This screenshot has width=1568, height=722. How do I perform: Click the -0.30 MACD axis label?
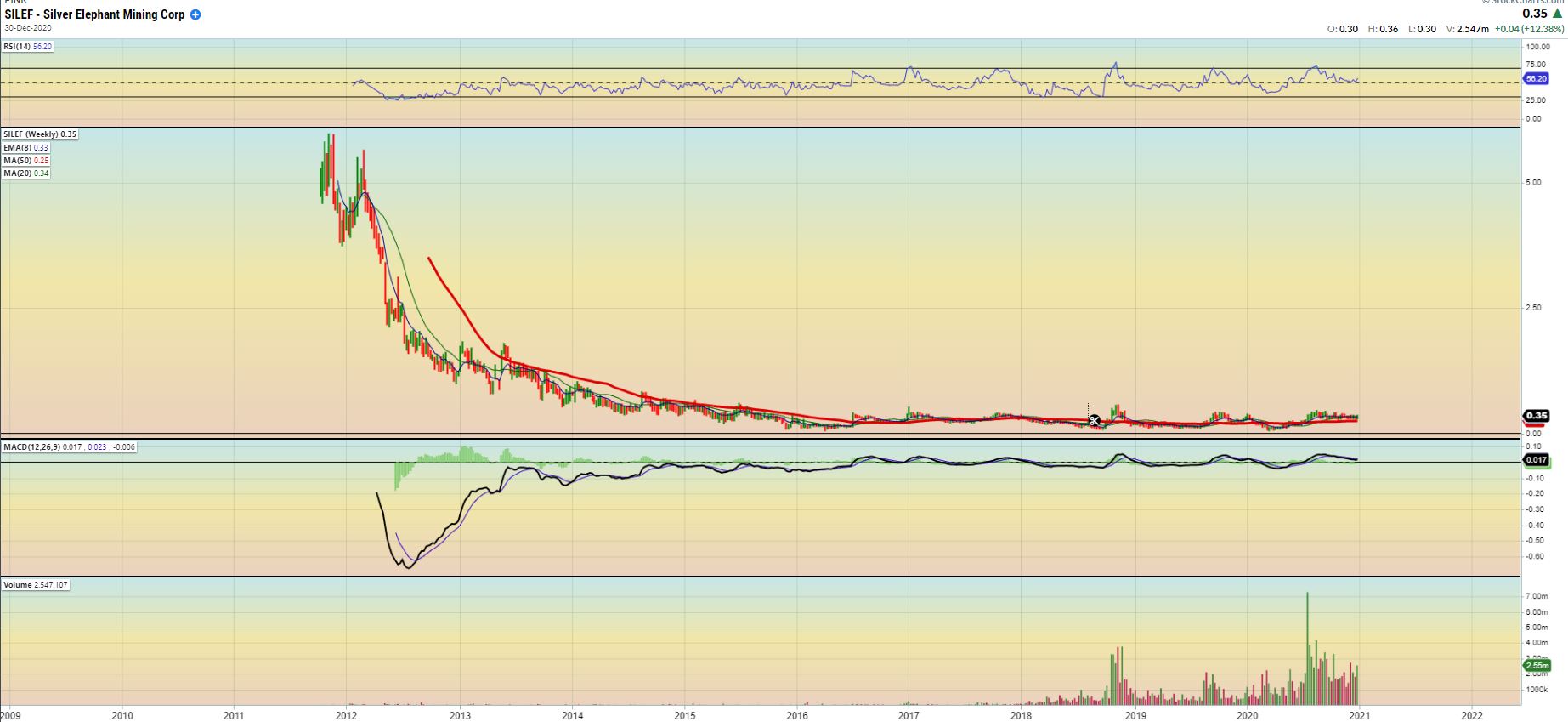(1535, 509)
